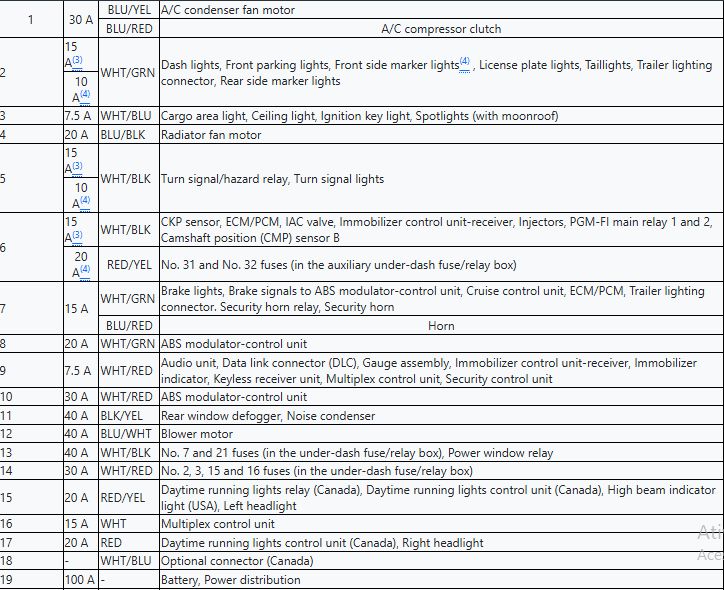Click the A/C compressor clutch cell
The width and height of the screenshot is (724, 590).
click(440, 29)
